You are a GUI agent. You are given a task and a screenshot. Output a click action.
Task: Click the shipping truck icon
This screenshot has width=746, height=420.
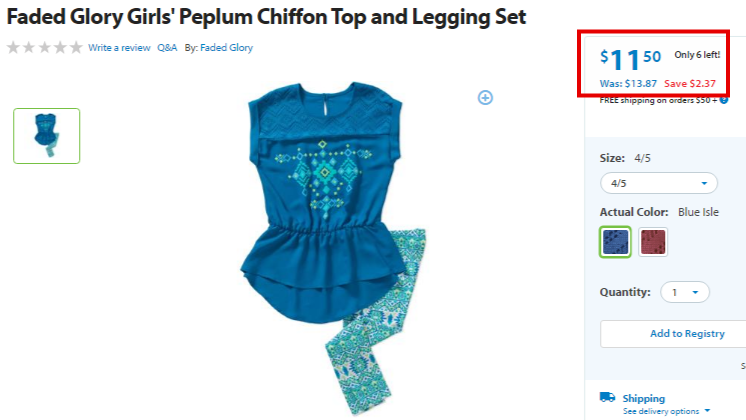608,397
